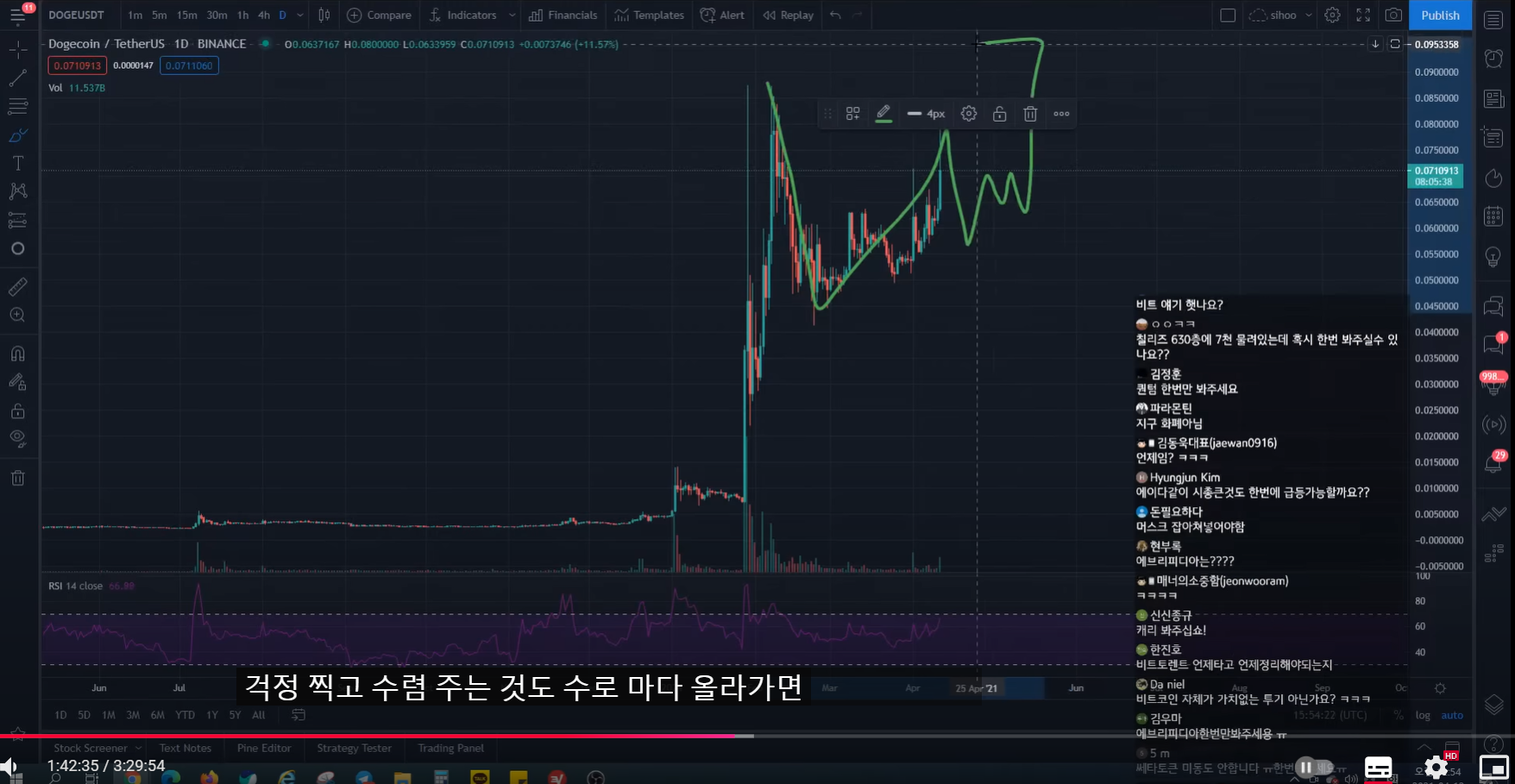Viewport: 1515px width, 784px height.
Task: Click the buy price 0.0711060 box
Action: (189, 66)
